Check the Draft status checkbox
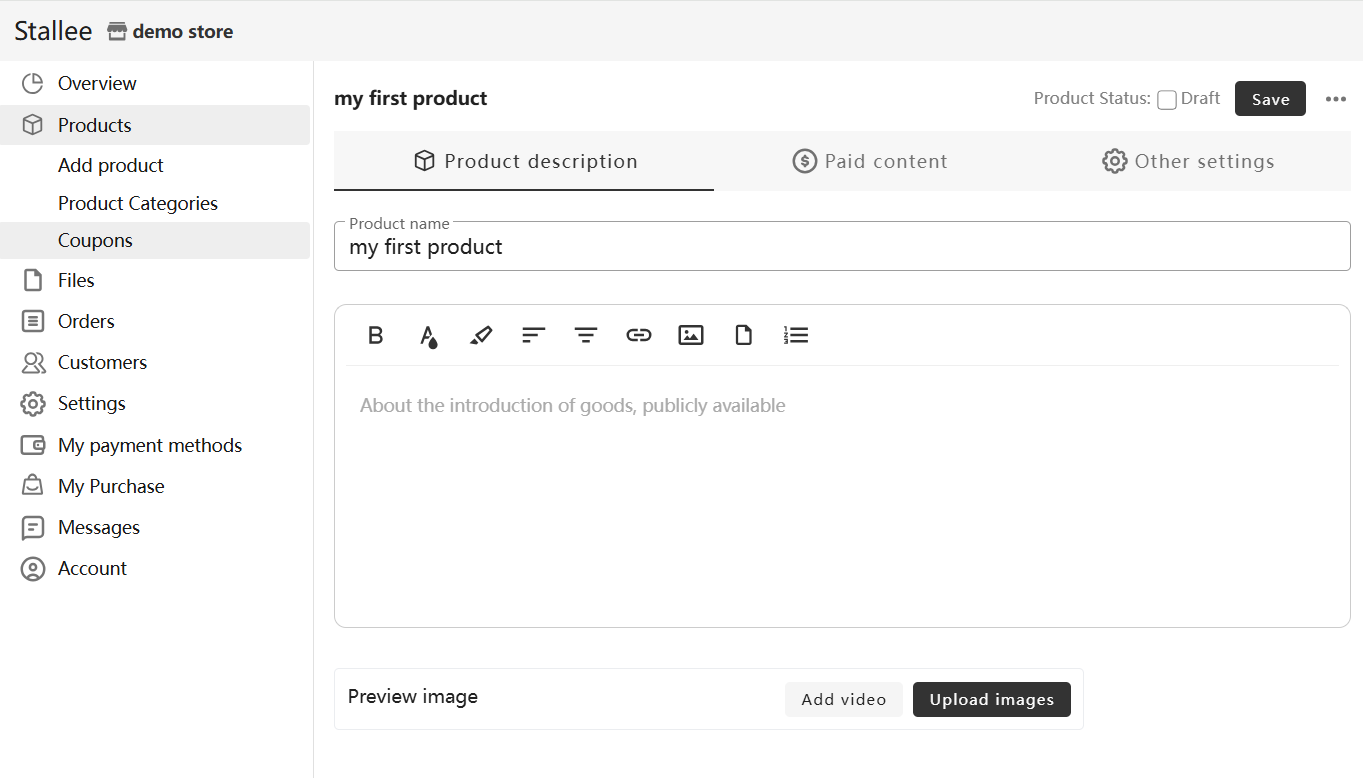This screenshot has width=1363, height=778. [1167, 99]
